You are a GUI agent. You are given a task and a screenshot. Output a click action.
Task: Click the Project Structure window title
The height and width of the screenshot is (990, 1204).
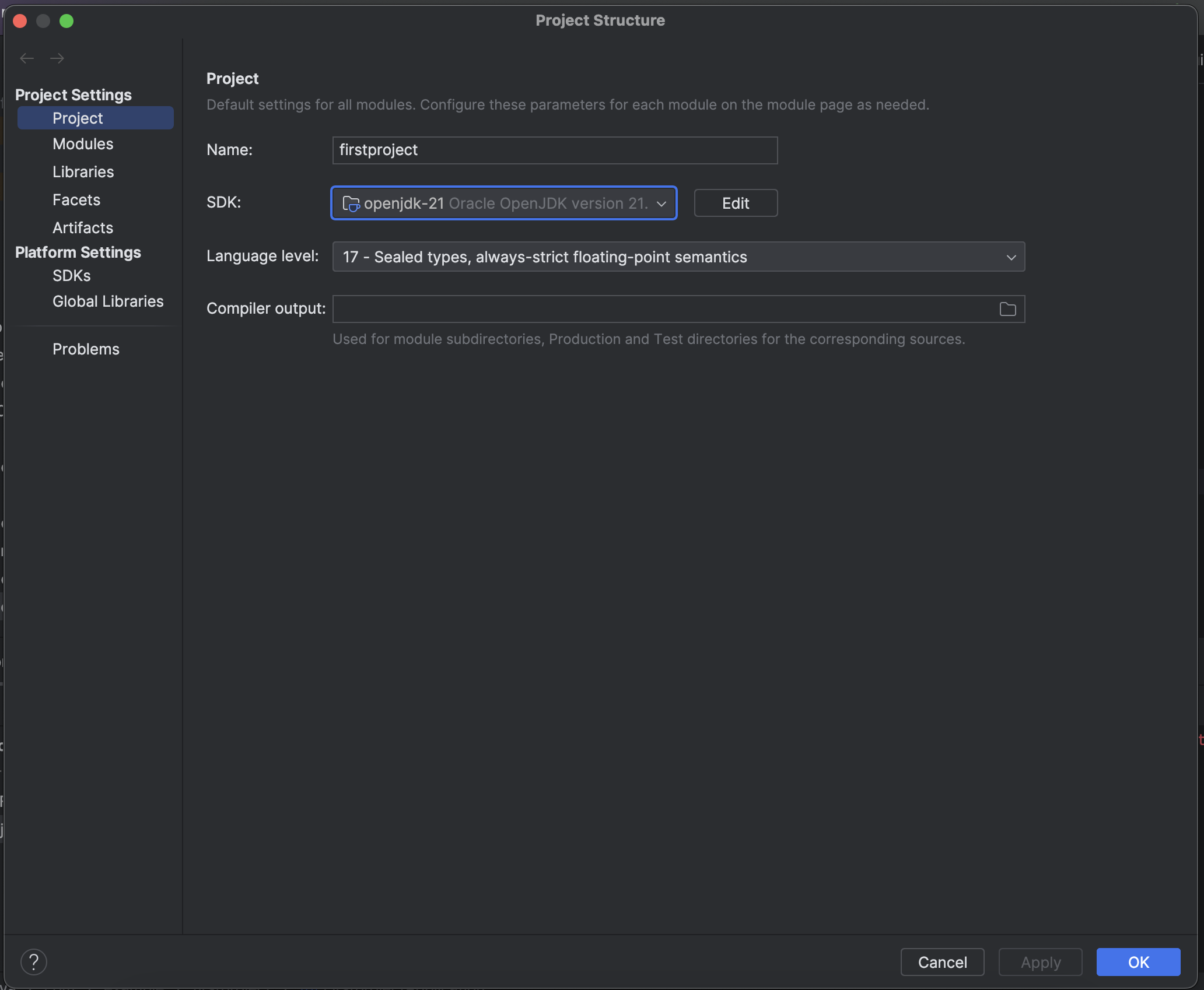pyautogui.click(x=600, y=20)
